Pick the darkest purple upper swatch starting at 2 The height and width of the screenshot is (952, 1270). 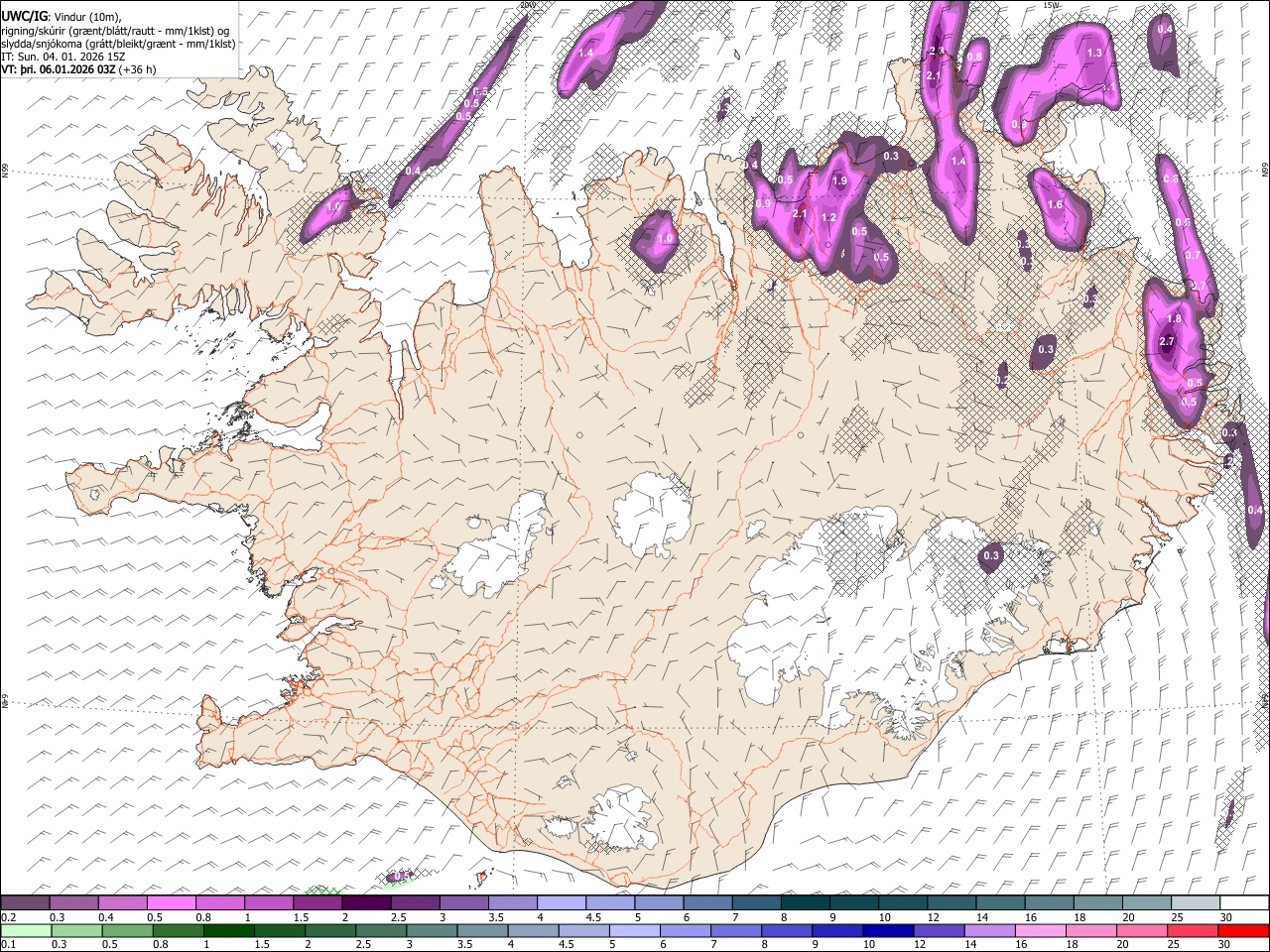pos(366,903)
